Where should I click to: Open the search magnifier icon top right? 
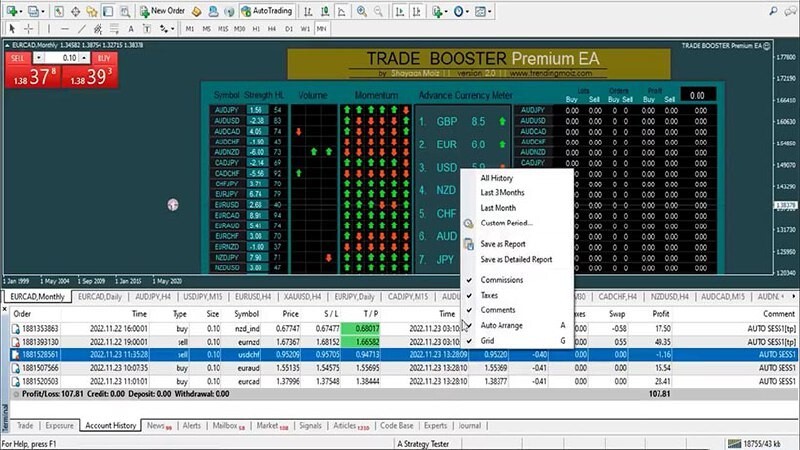773,11
